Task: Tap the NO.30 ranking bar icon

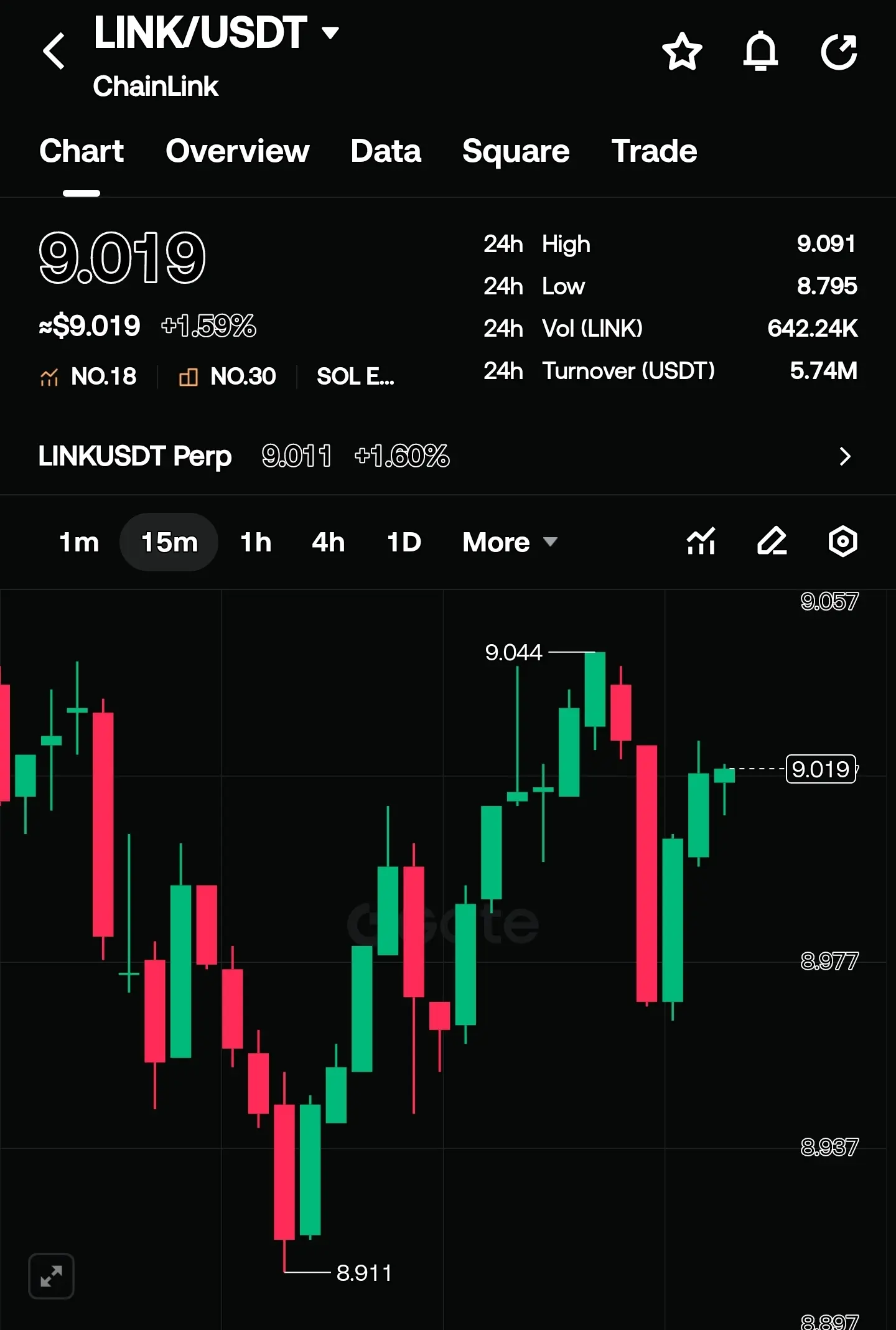Action: point(188,377)
